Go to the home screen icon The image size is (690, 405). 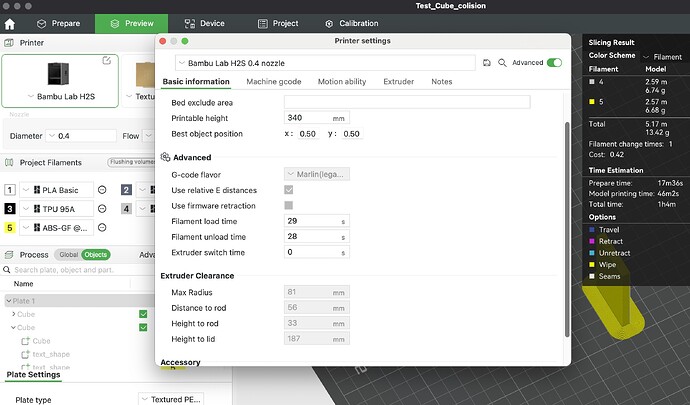(10, 24)
